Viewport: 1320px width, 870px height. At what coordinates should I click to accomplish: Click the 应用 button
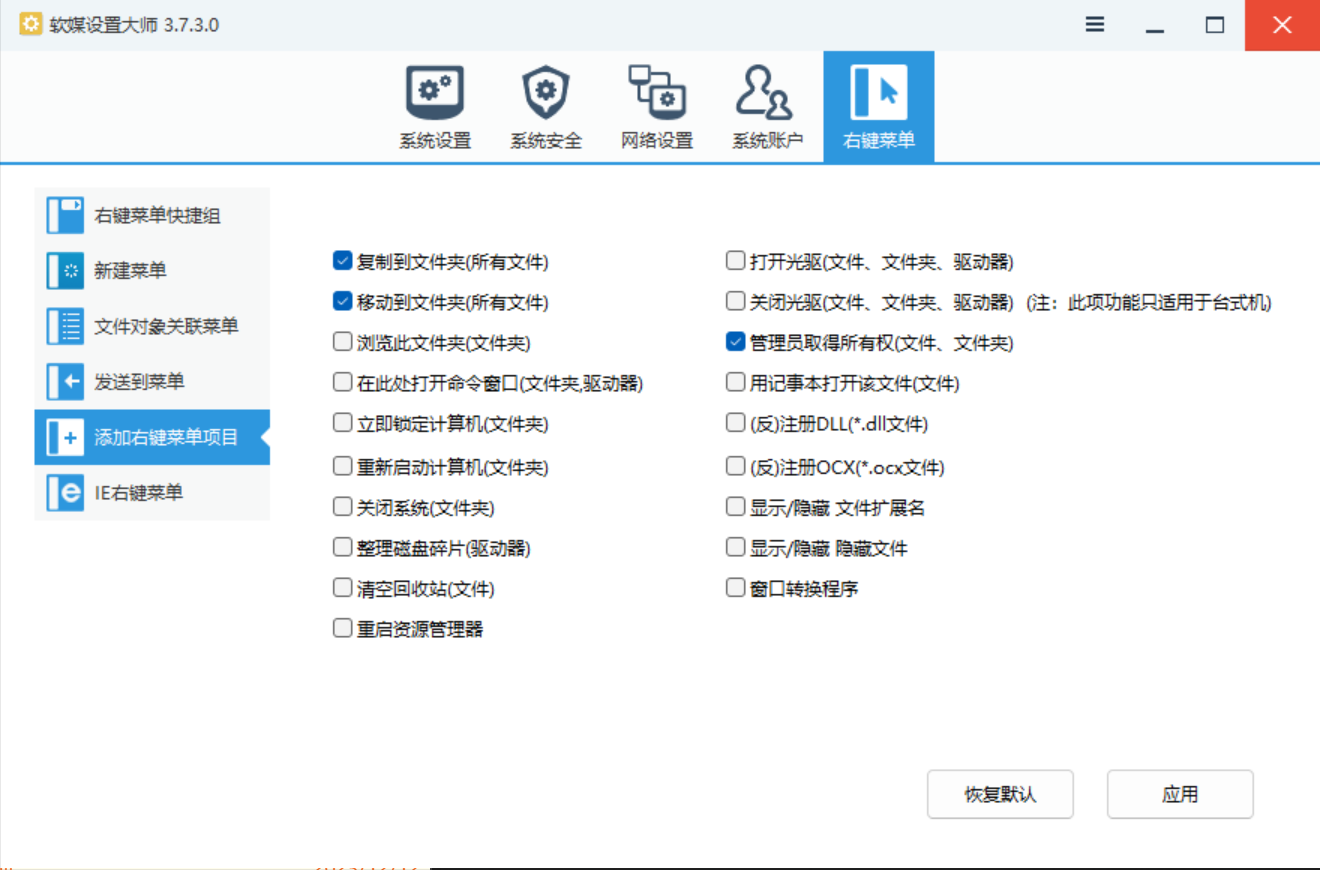[x=1180, y=795]
